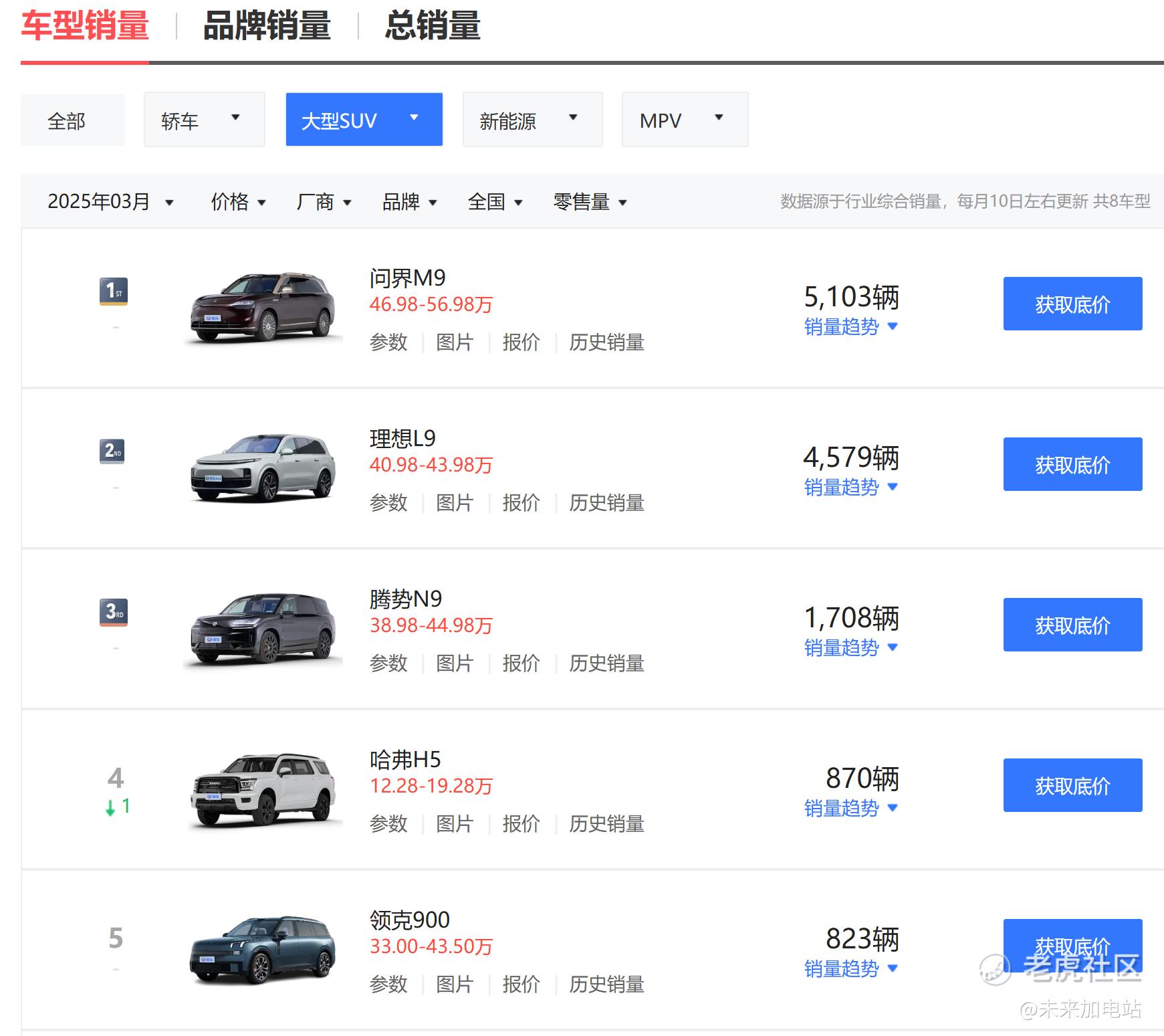
Task: Open 历史销量 for 问界M9
Action: coord(606,342)
